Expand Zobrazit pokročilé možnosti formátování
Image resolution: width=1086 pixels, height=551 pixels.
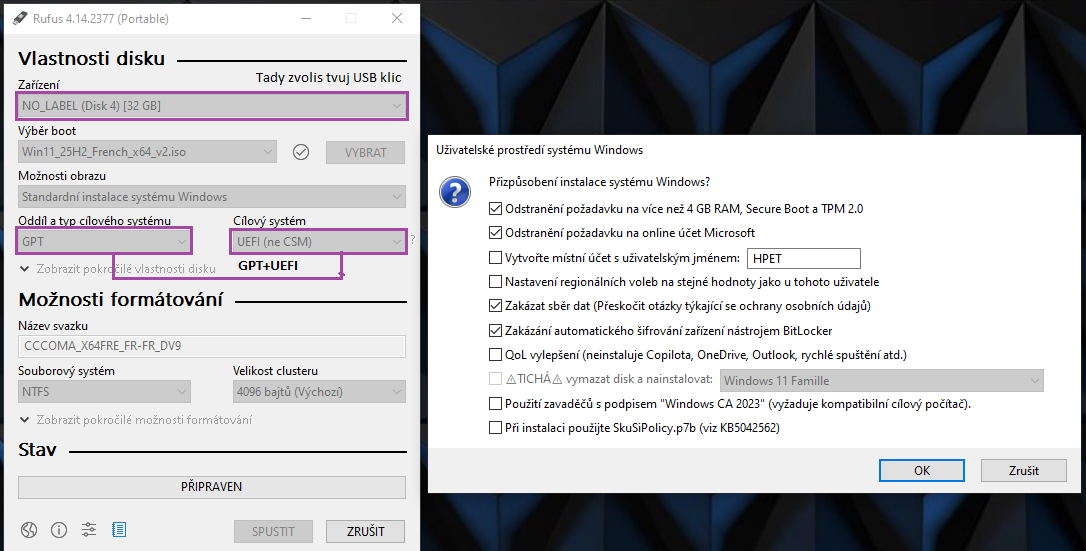tap(136, 419)
